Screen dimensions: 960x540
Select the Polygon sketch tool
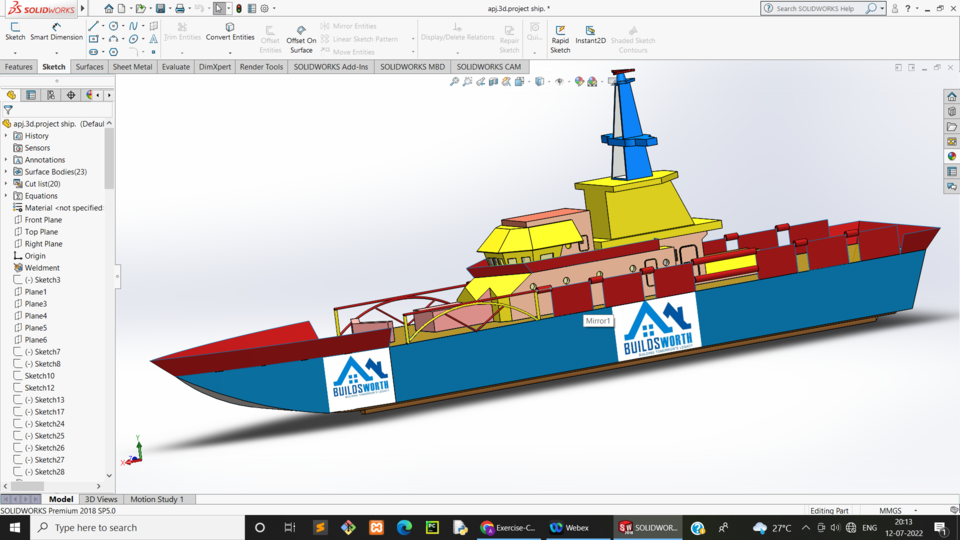(x=113, y=52)
